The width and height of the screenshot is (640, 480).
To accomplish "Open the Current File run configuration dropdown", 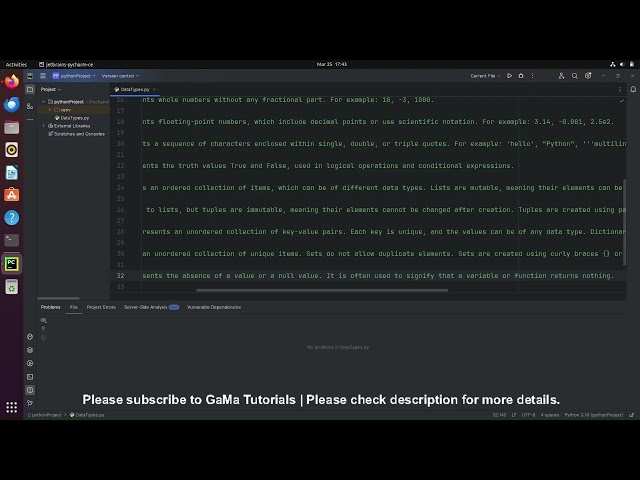I will [x=485, y=76].
